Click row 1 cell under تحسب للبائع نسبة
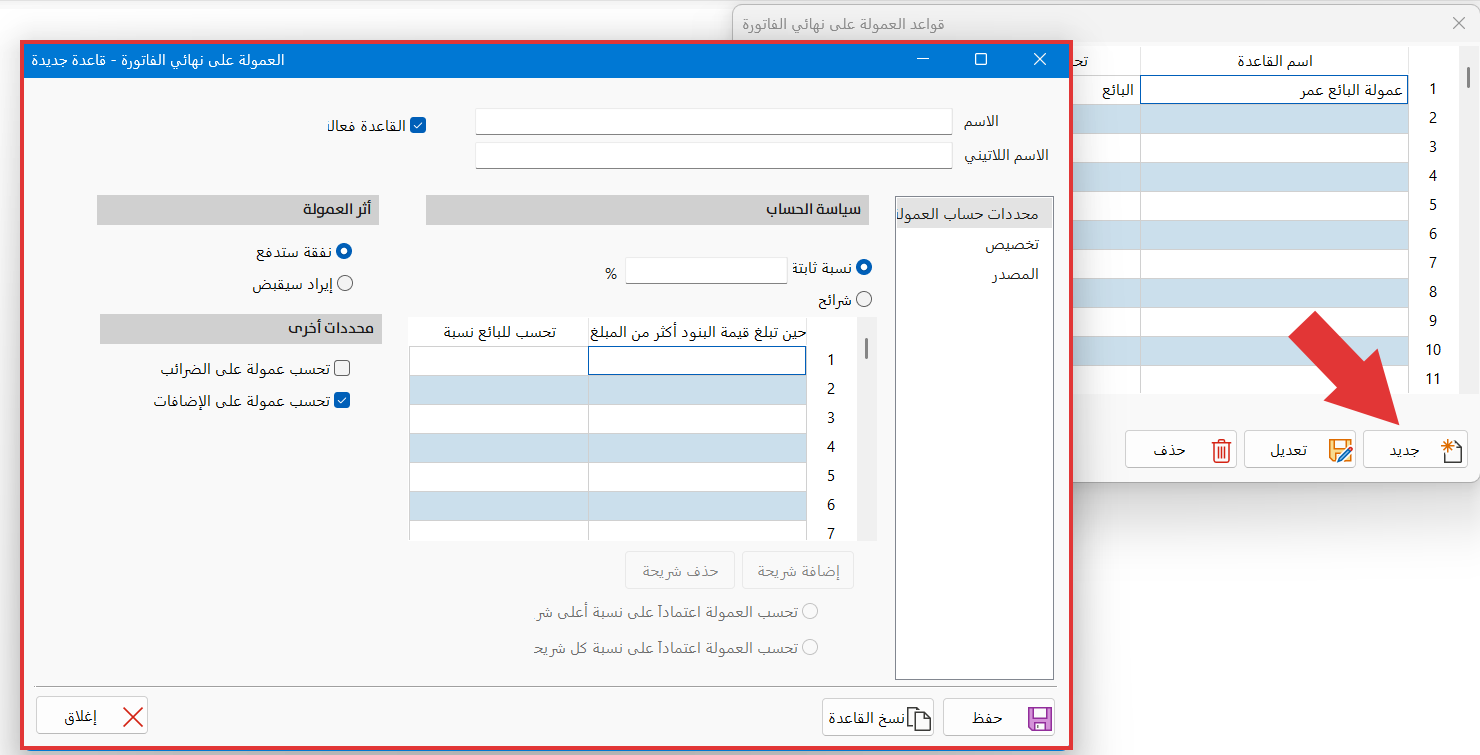 pyautogui.click(x=499, y=360)
